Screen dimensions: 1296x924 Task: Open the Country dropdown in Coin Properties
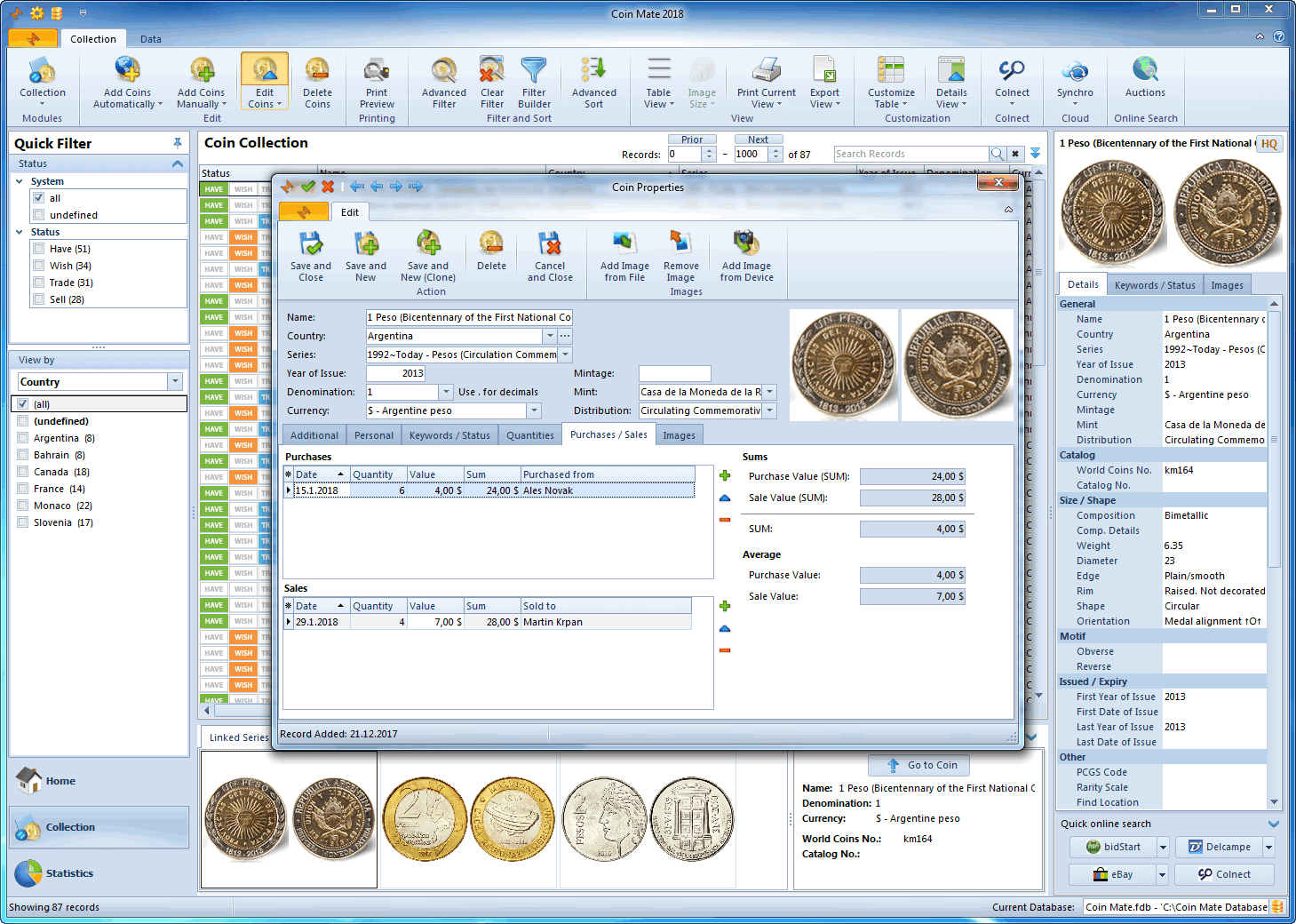(550, 336)
